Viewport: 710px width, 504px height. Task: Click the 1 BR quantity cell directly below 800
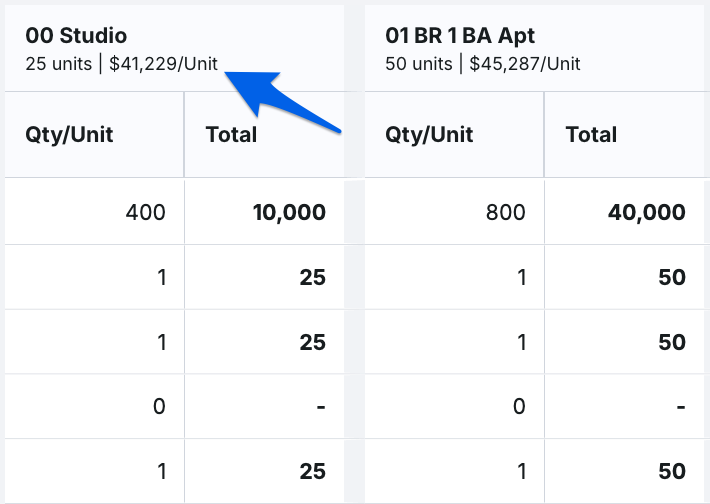click(454, 277)
